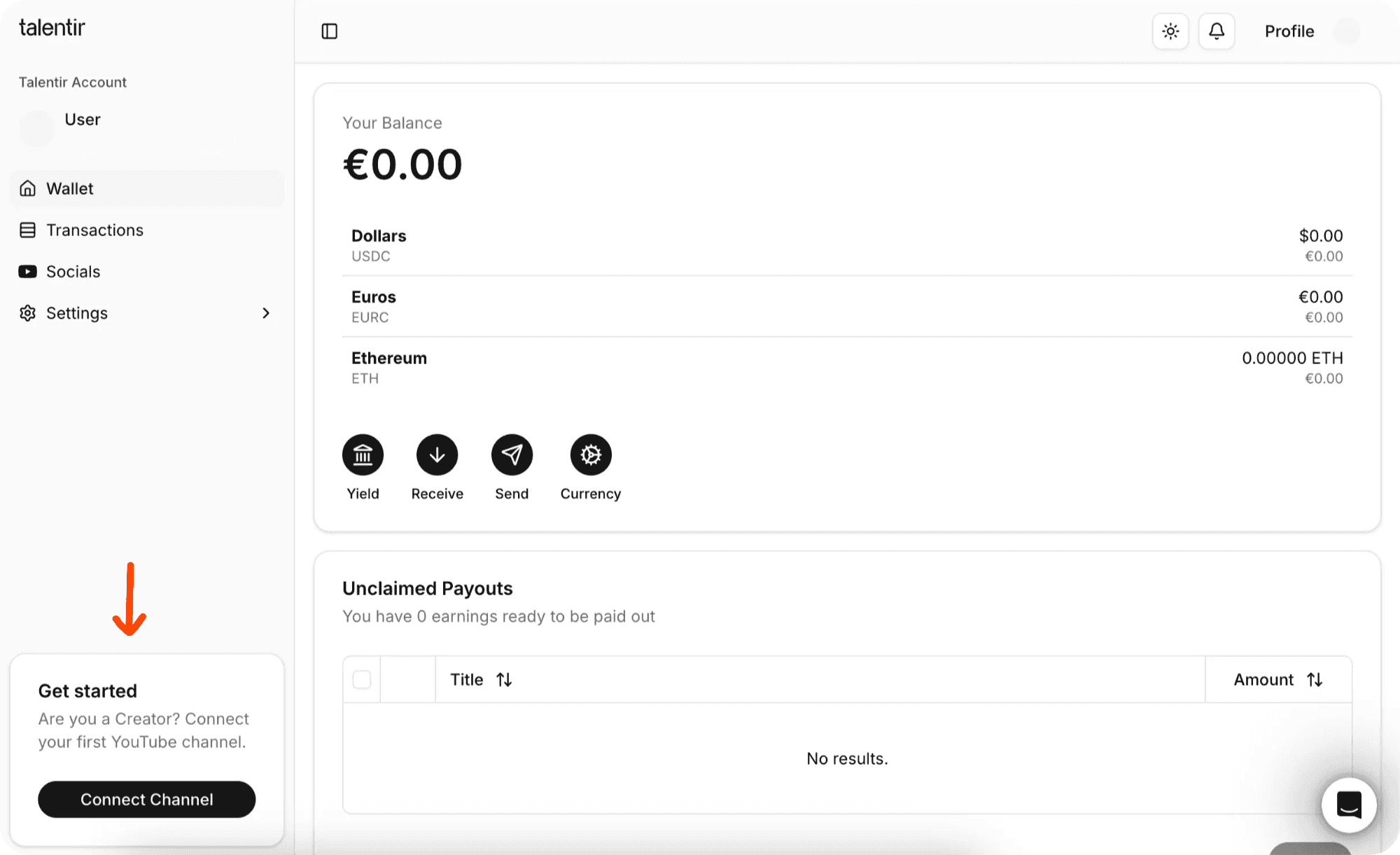Click the Send paper plane icon

coord(512,455)
